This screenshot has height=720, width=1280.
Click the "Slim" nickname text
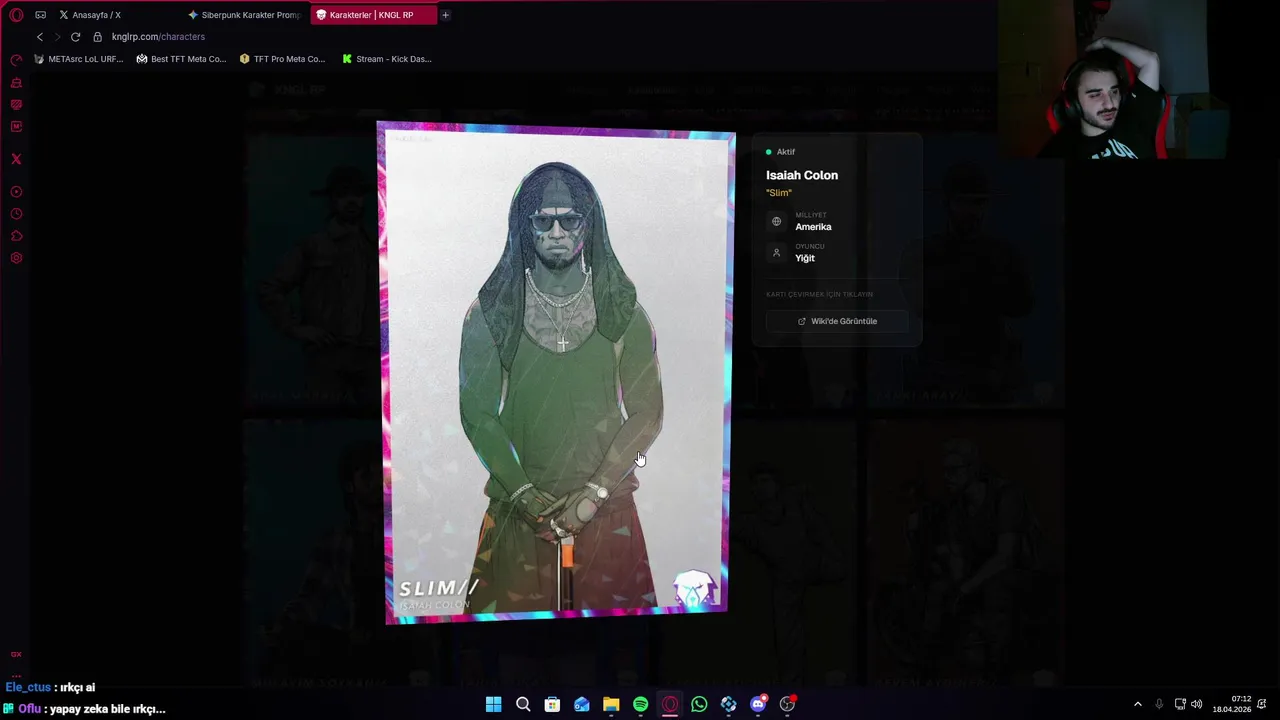click(x=779, y=193)
